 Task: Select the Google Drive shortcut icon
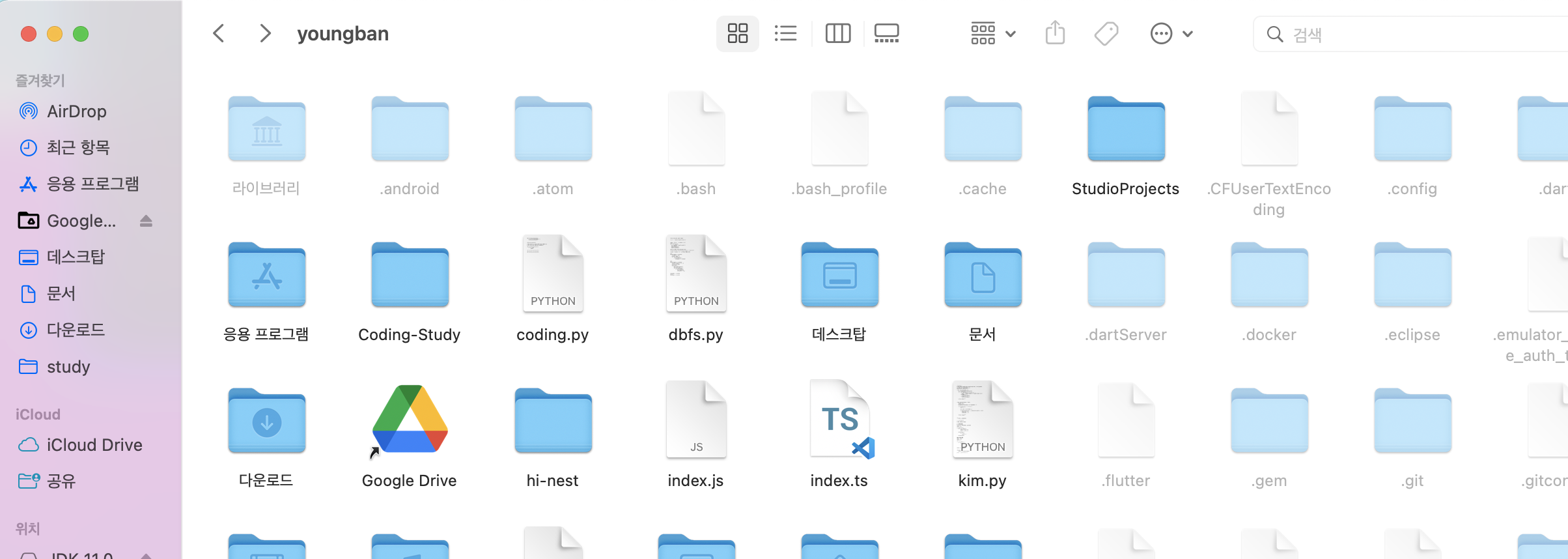410,420
